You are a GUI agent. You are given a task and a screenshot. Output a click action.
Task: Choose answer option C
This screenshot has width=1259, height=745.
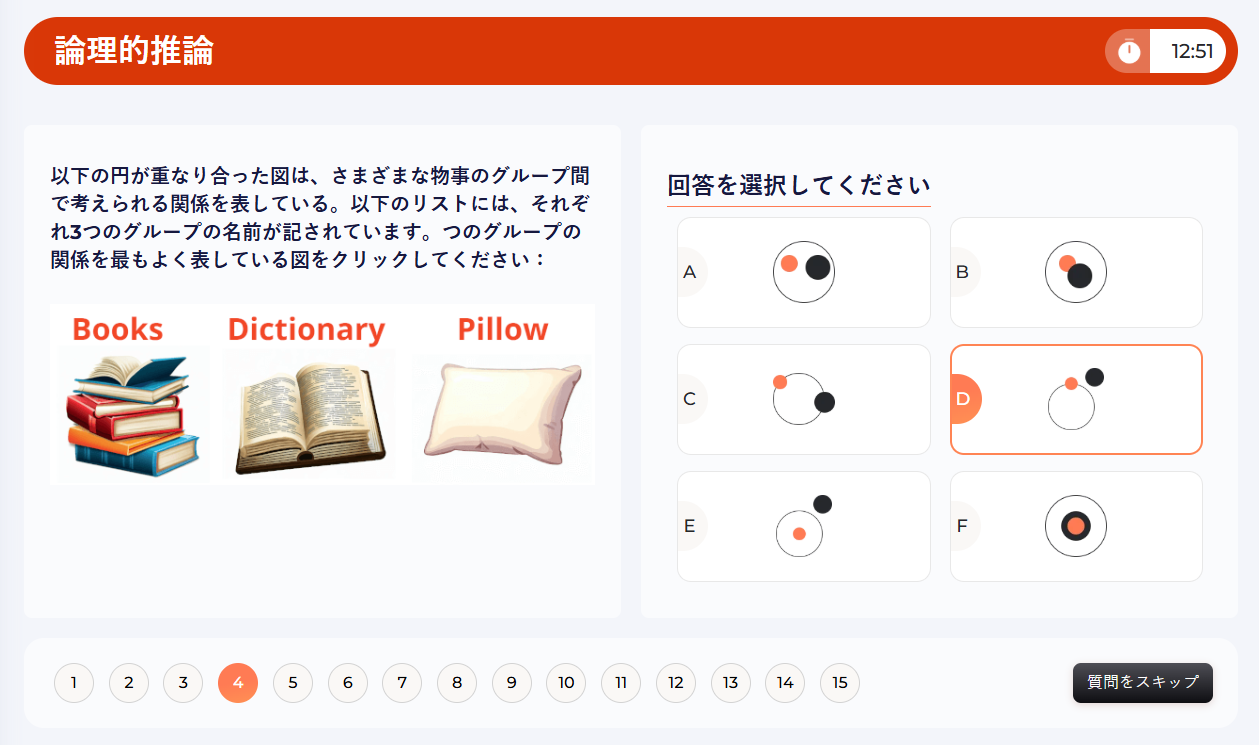tap(804, 399)
